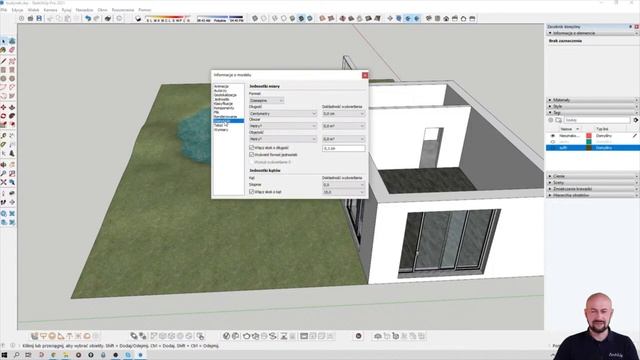
Task: Expand the Materiały tray panel
Action: (x=592, y=100)
